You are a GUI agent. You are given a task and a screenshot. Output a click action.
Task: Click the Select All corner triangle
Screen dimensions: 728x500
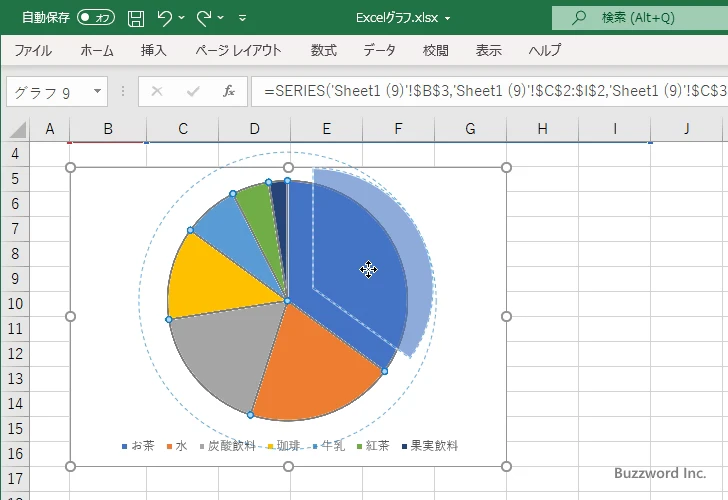click(x=17, y=129)
